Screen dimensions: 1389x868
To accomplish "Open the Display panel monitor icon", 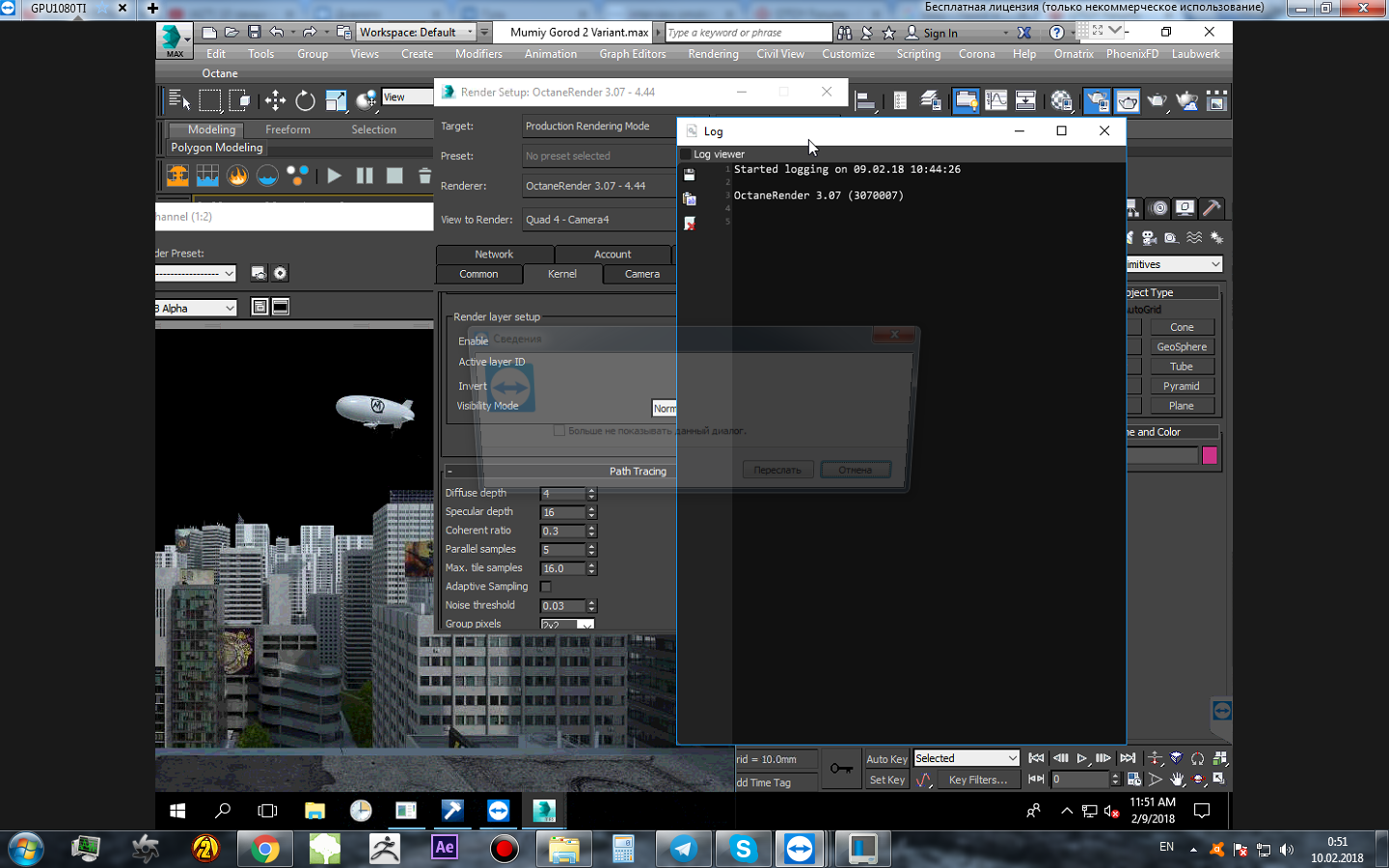I will point(1185,207).
